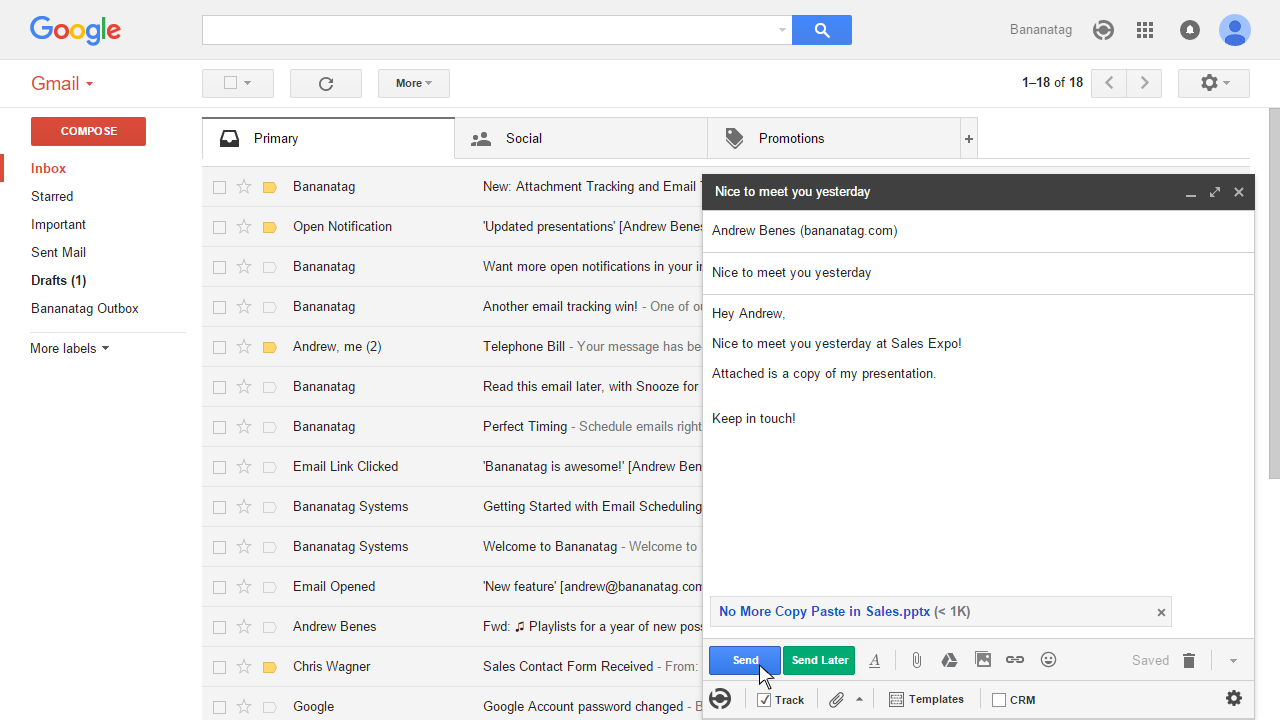
Task: Open the More actions dropdown
Action: coord(414,83)
